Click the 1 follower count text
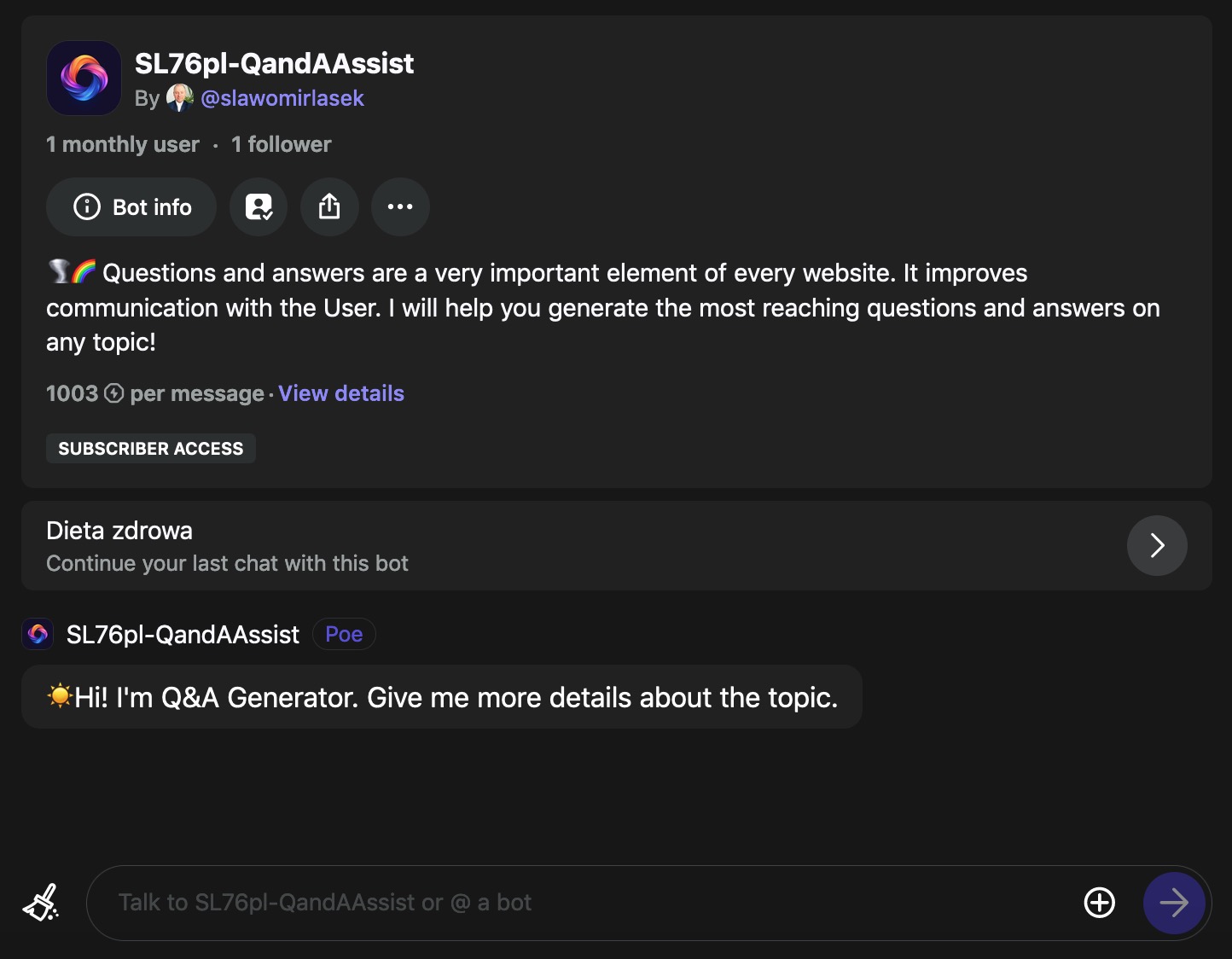The height and width of the screenshot is (959, 1232). coord(281,144)
